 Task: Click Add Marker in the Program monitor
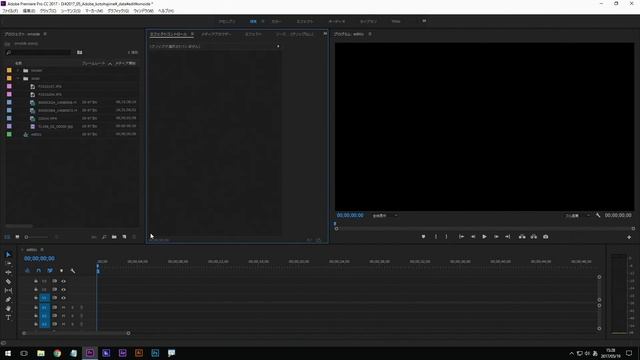click(423, 237)
